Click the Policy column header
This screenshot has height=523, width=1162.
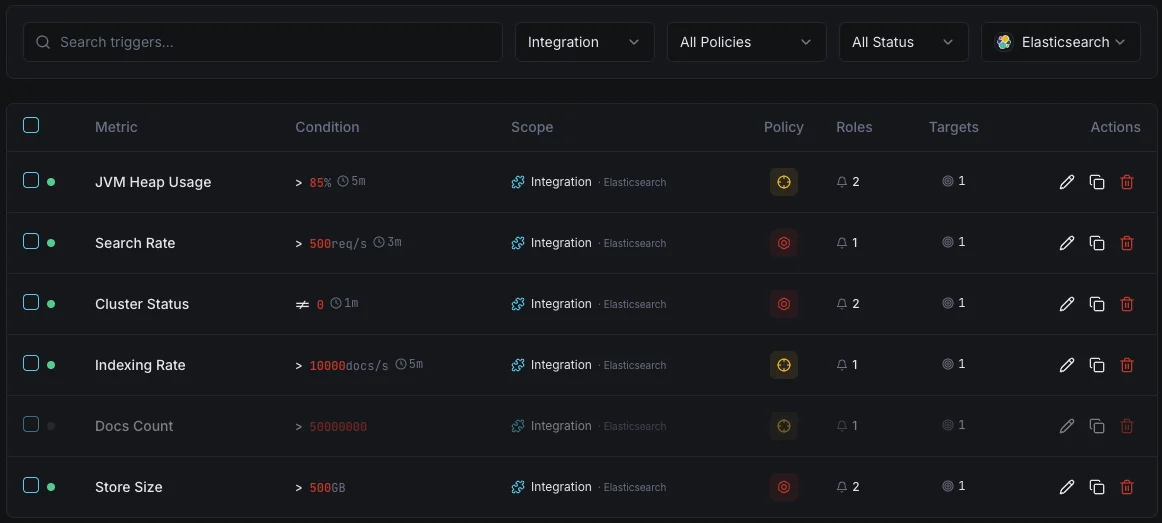[x=783, y=127]
